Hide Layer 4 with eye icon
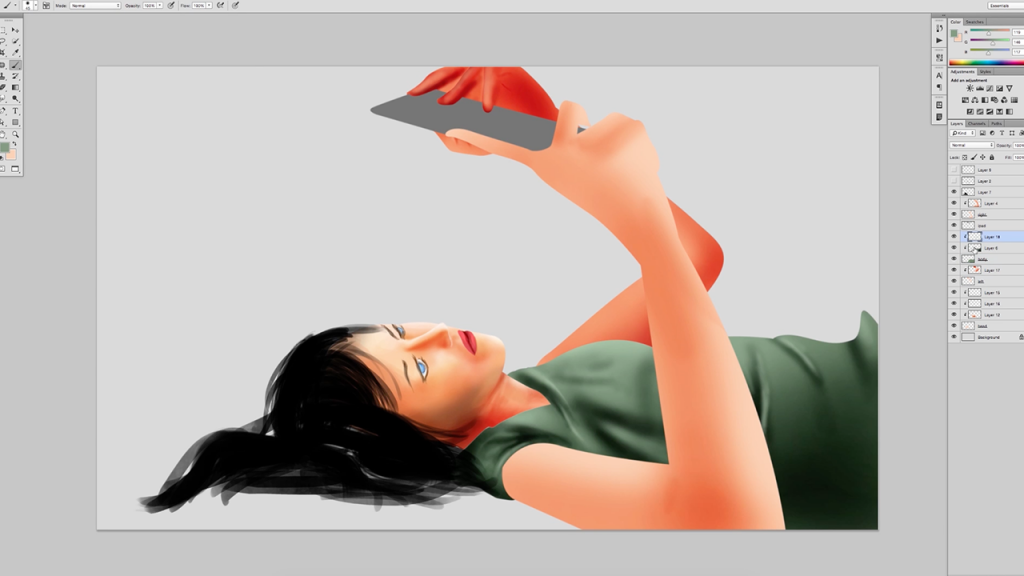The height and width of the screenshot is (576, 1024). (x=953, y=203)
